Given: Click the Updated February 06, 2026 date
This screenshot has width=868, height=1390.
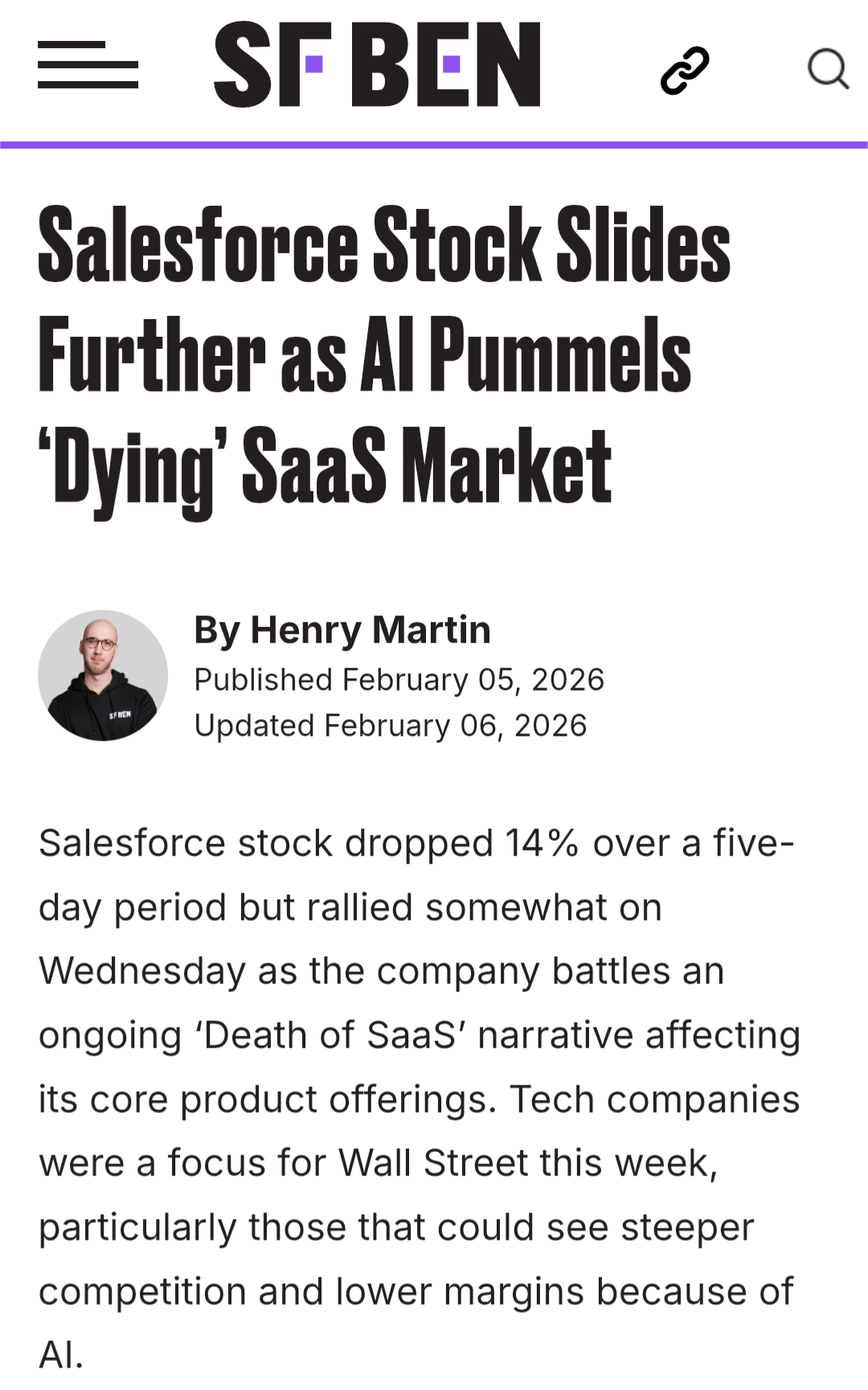Looking at the screenshot, I should (391, 726).
